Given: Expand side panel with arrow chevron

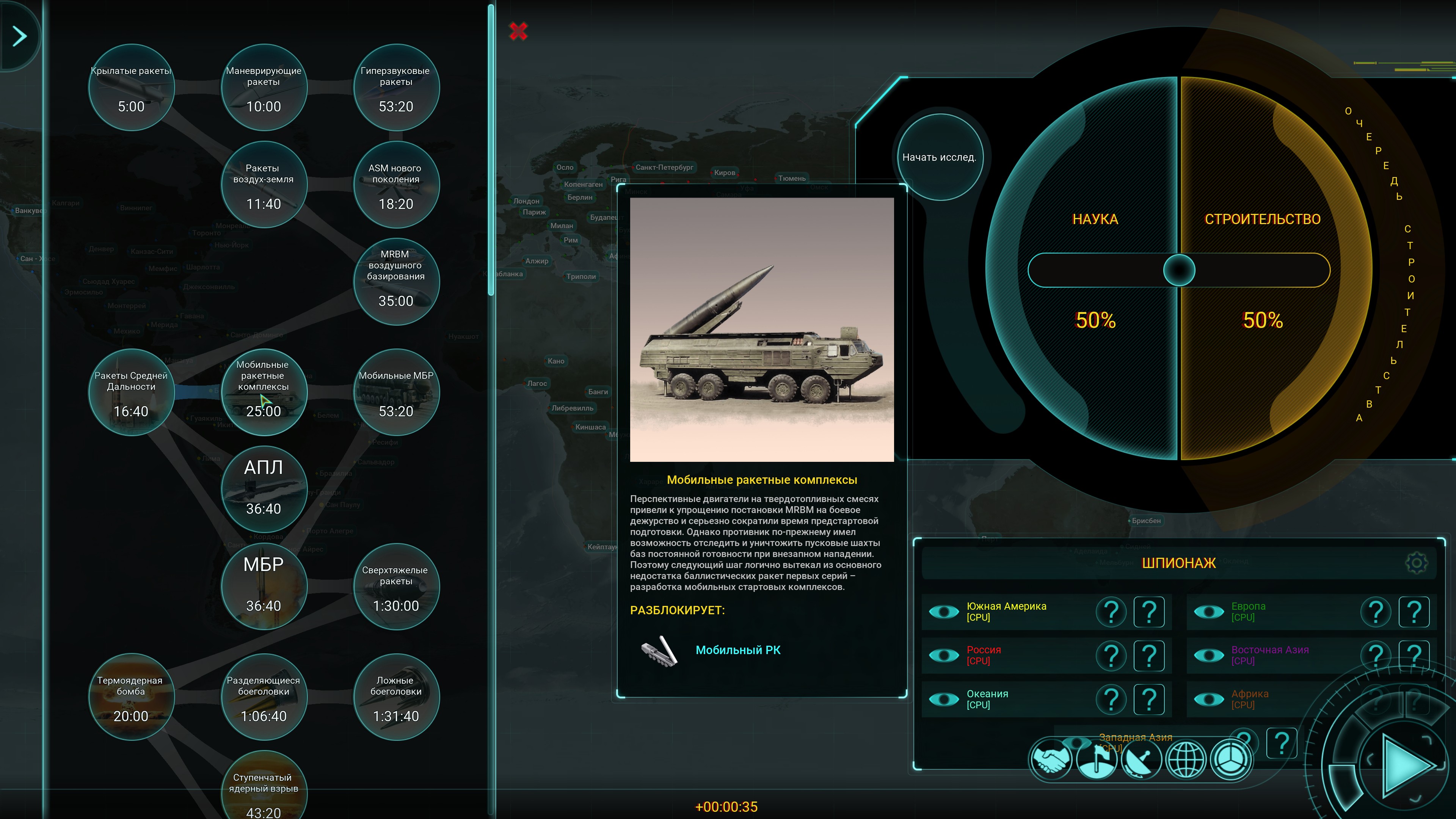Looking at the screenshot, I should tap(20, 36).
